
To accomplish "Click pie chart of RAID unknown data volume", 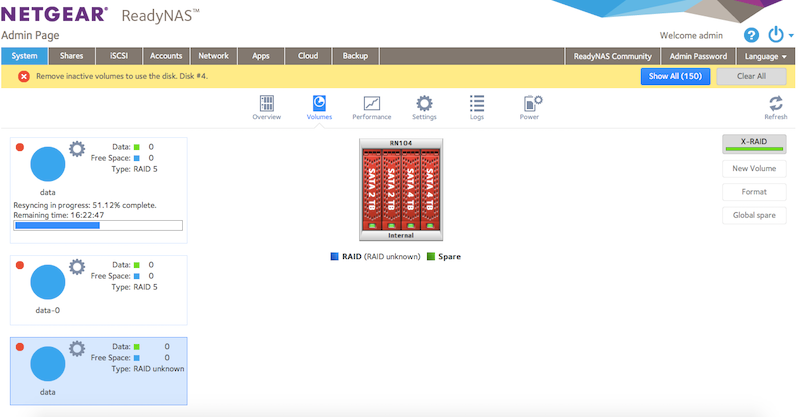I will coord(47,363).
